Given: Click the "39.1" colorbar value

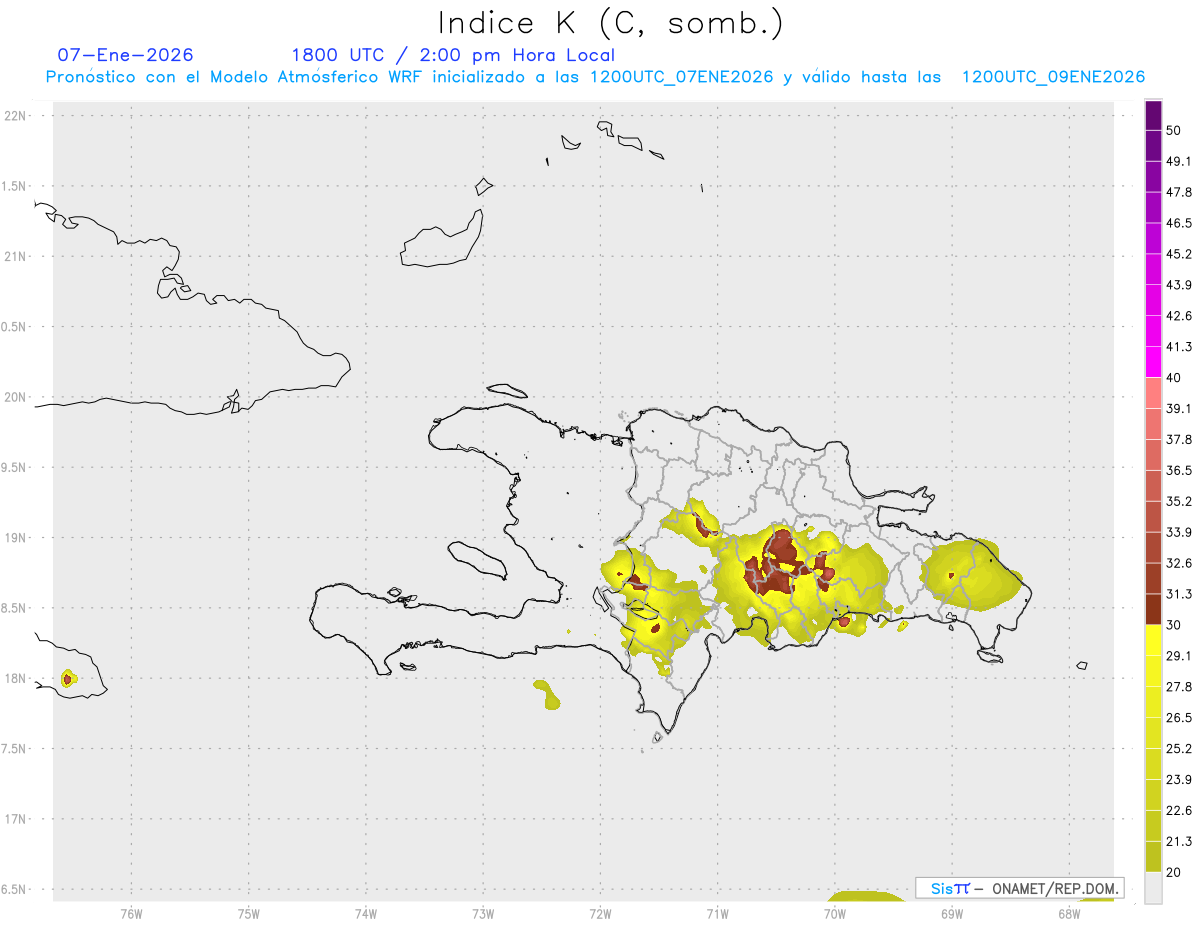Looking at the screenshot, I should pos(1179,408).
